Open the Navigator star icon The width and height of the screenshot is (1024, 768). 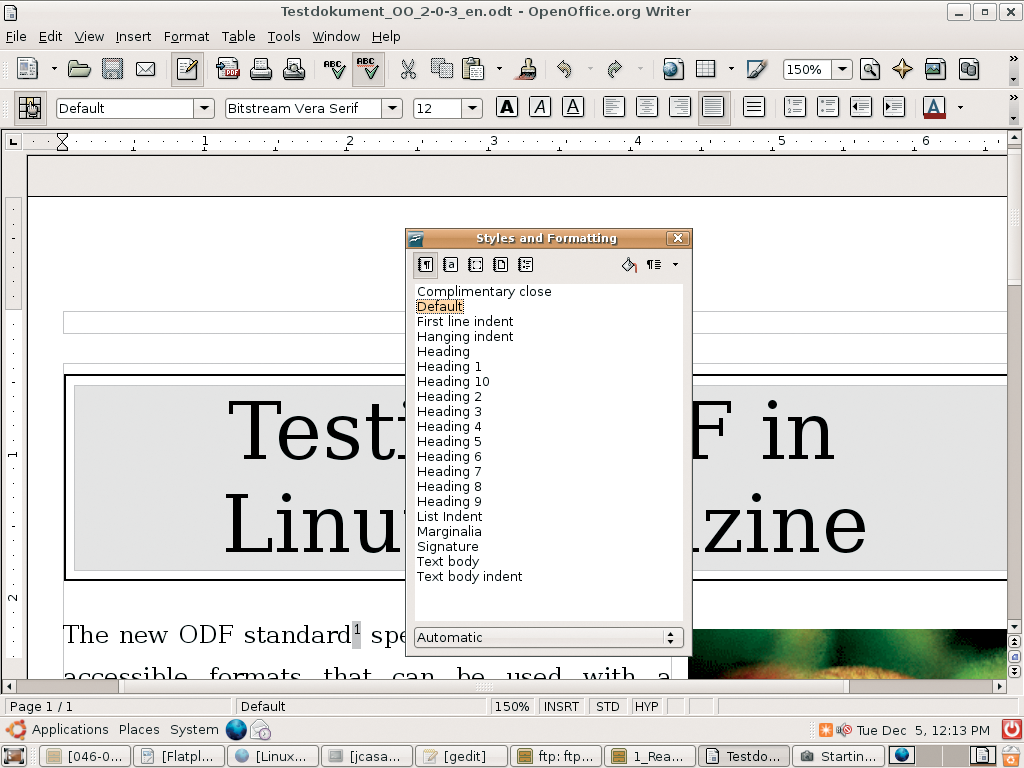903,69
